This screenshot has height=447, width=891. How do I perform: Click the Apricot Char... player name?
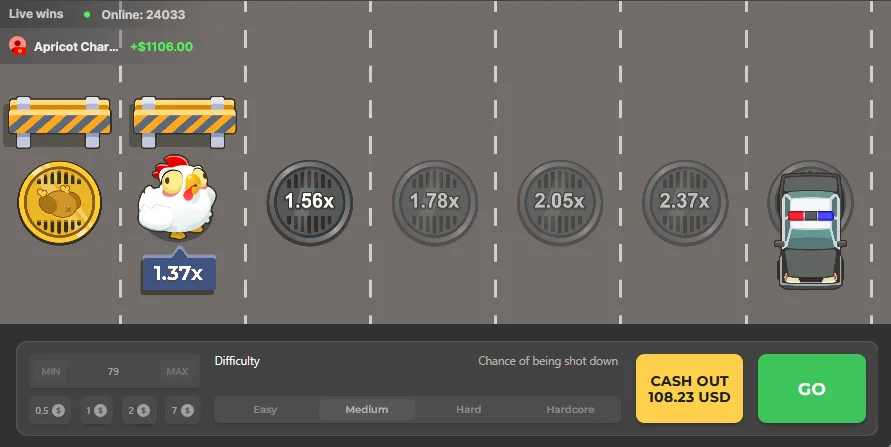point(76,47)
